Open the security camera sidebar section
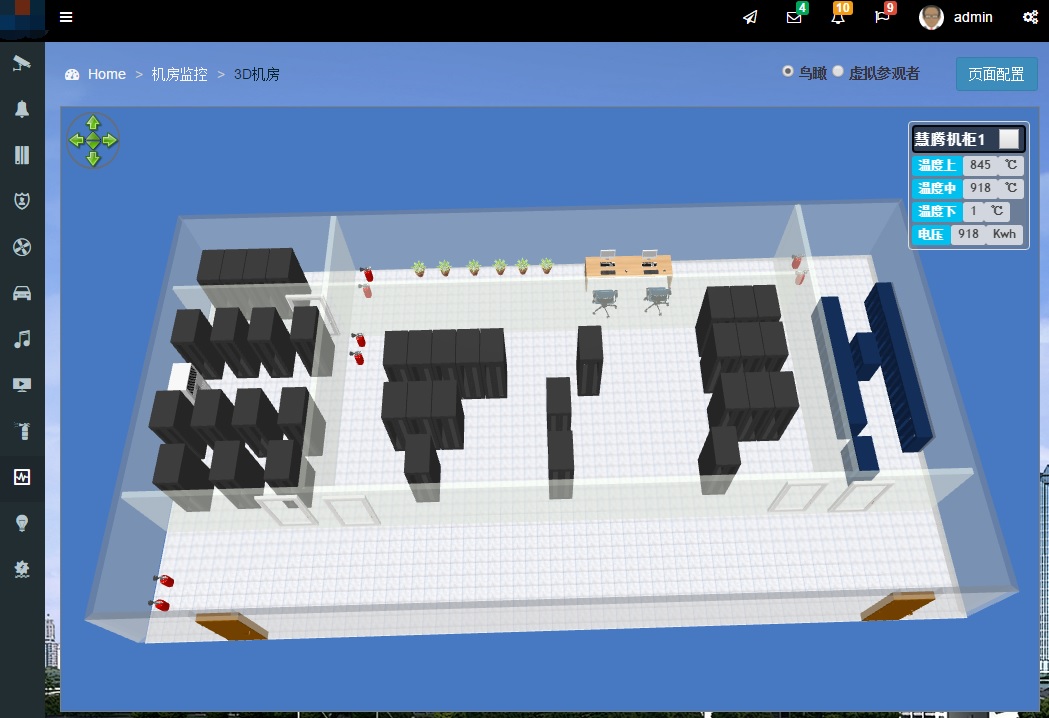The width and height of the screenshot is (1049, 718). (x=22, y=63)
